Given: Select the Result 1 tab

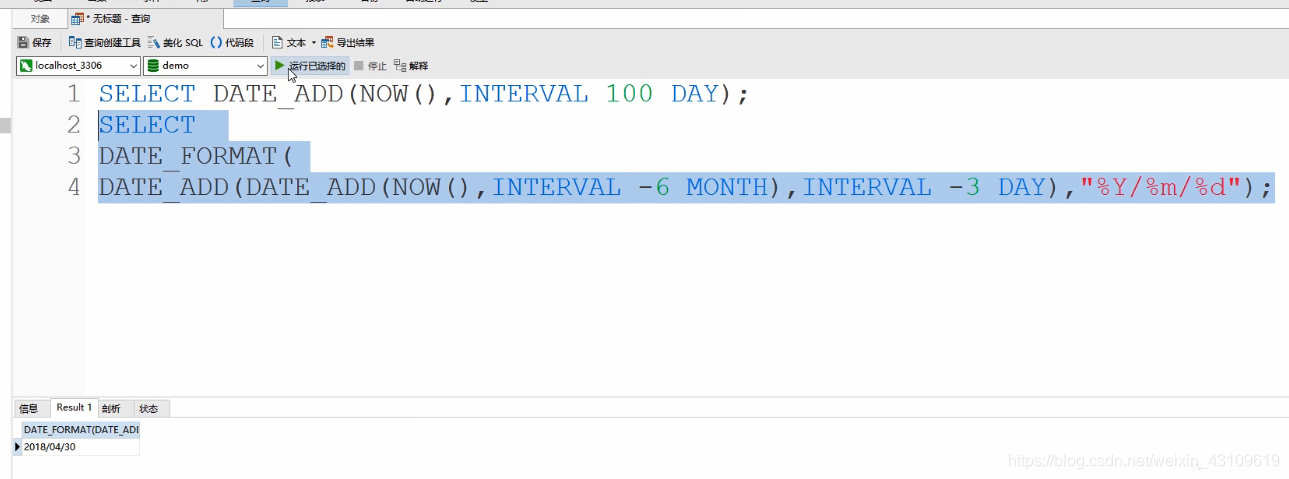Looking at the screenshot, I should (x=73, y=407).
